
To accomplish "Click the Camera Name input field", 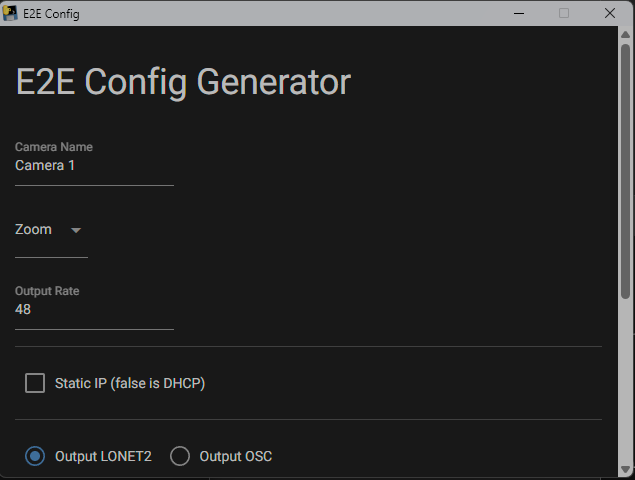I will point(94,166).
